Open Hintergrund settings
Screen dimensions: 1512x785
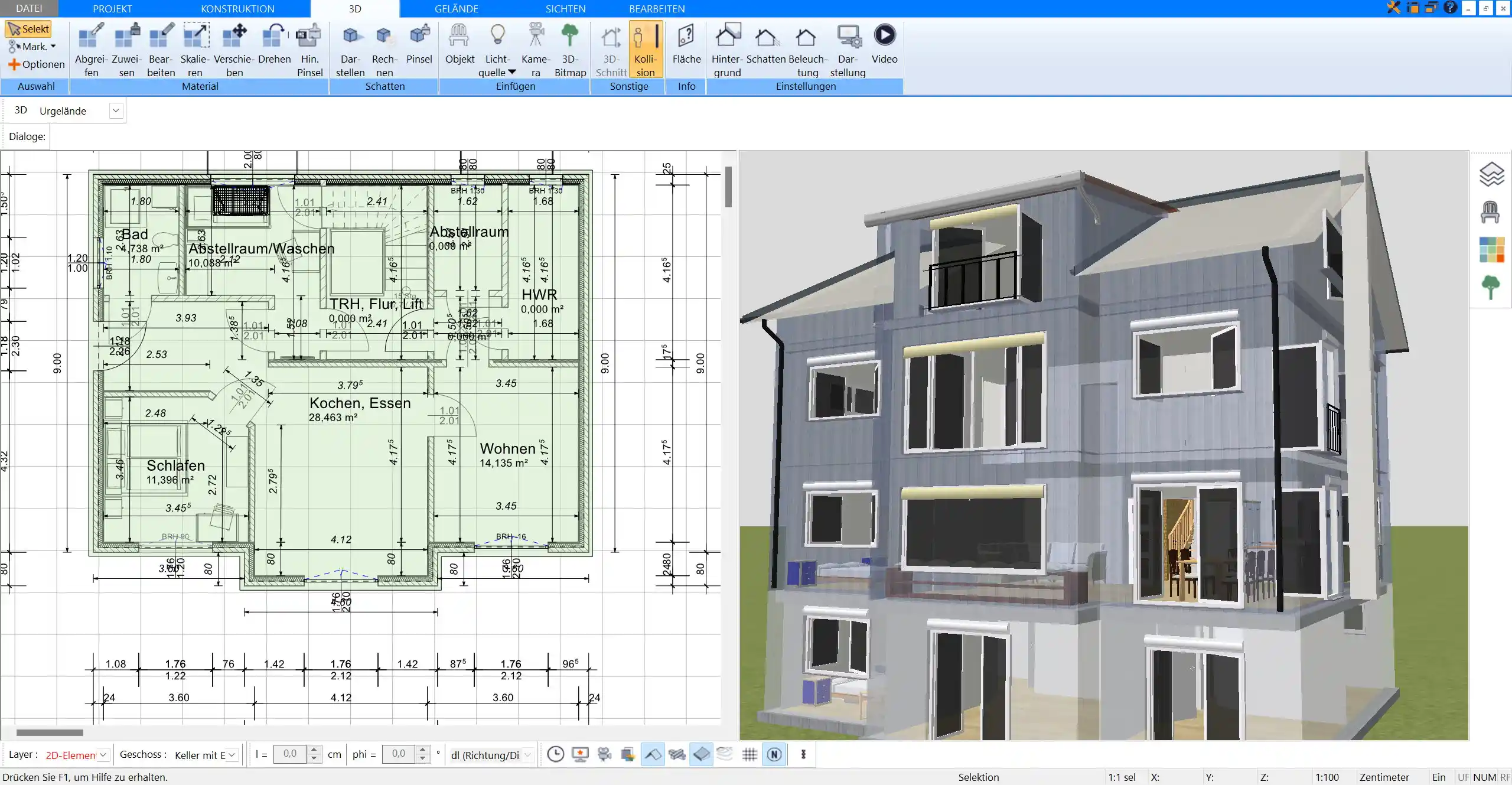[x=727, y=50]
